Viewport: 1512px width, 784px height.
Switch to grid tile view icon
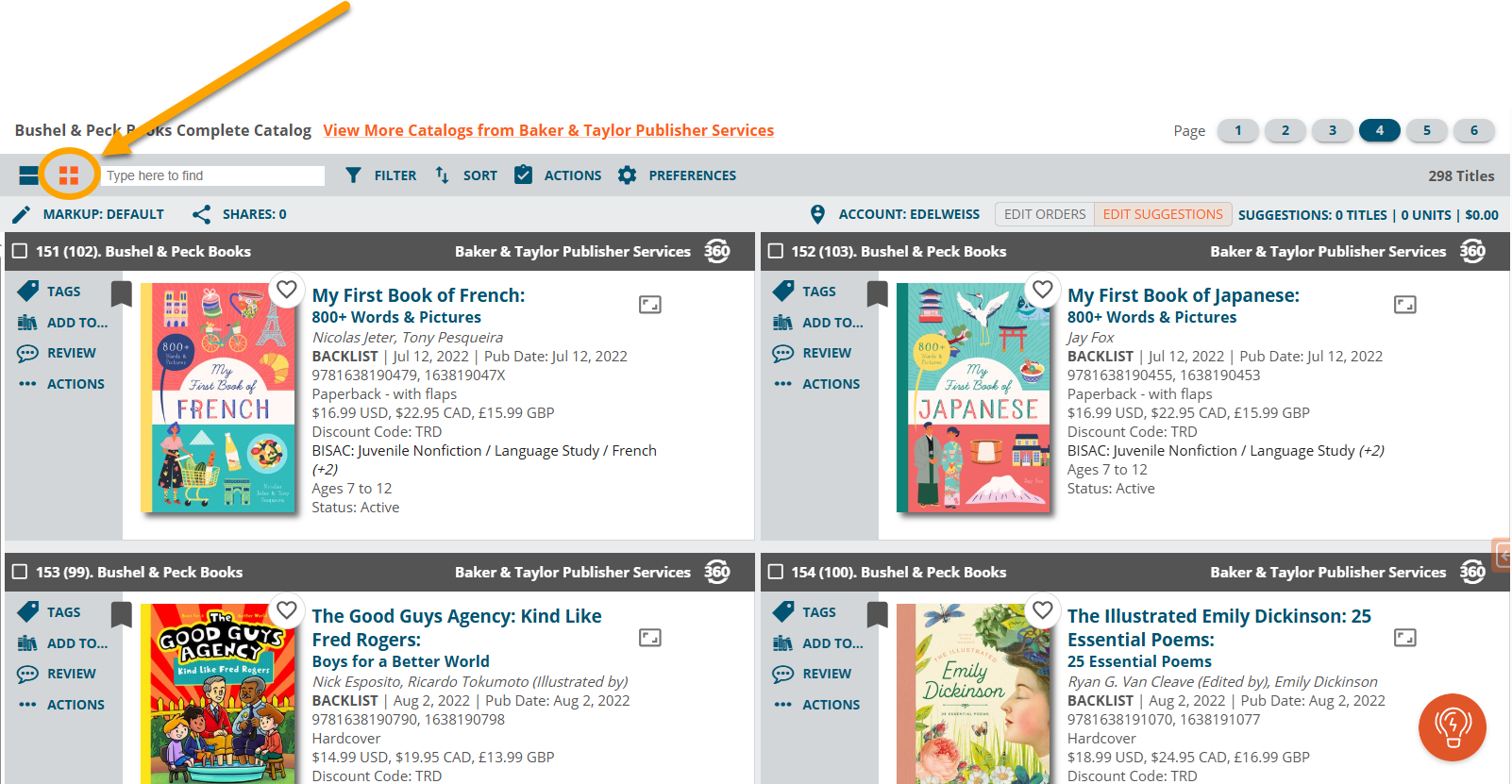69,175
